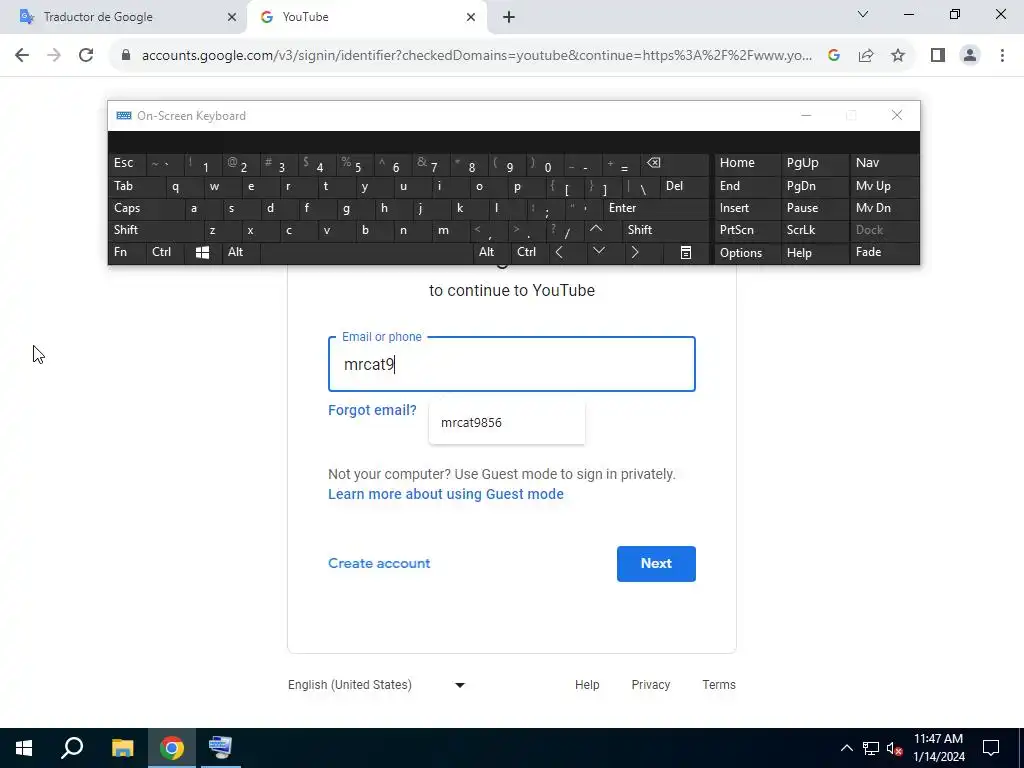Screen dimensions: 1024x768
Task: Click Del key on on-screen keyboard
Action: pyautogui.click(x=684, y=186)
